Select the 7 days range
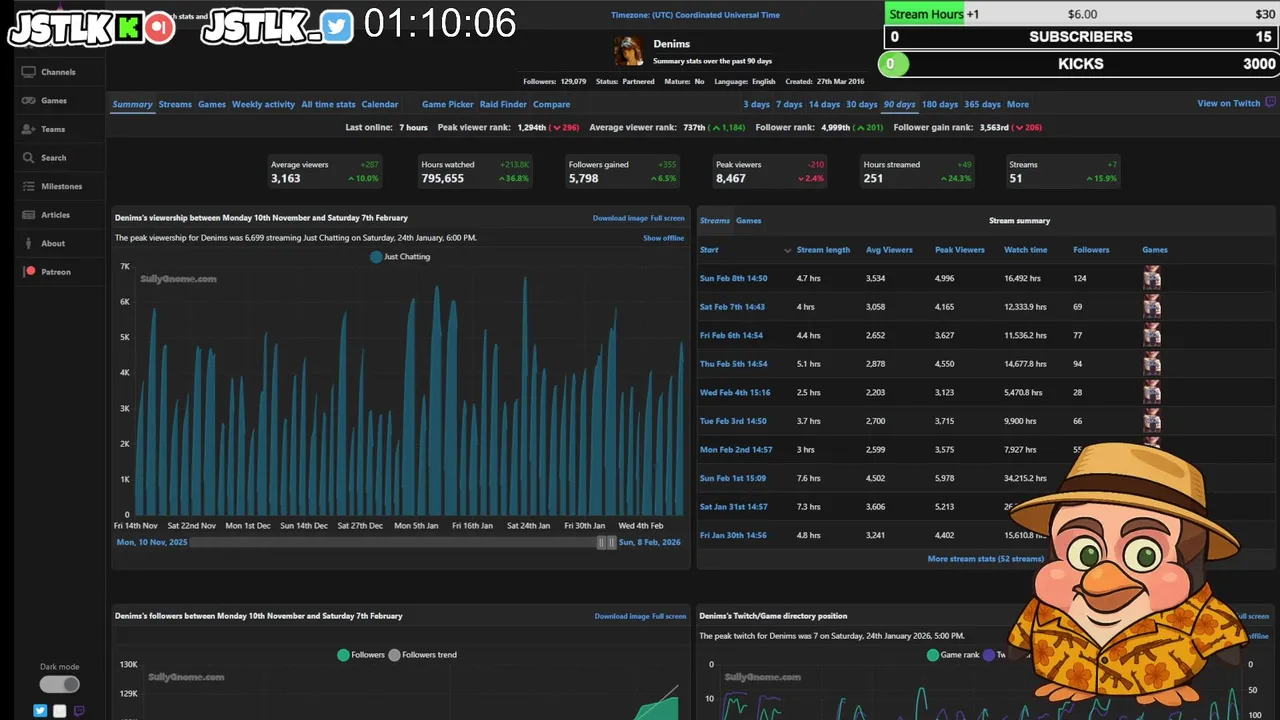Viewport: 1280px width, 720px height. coord(789,104)
